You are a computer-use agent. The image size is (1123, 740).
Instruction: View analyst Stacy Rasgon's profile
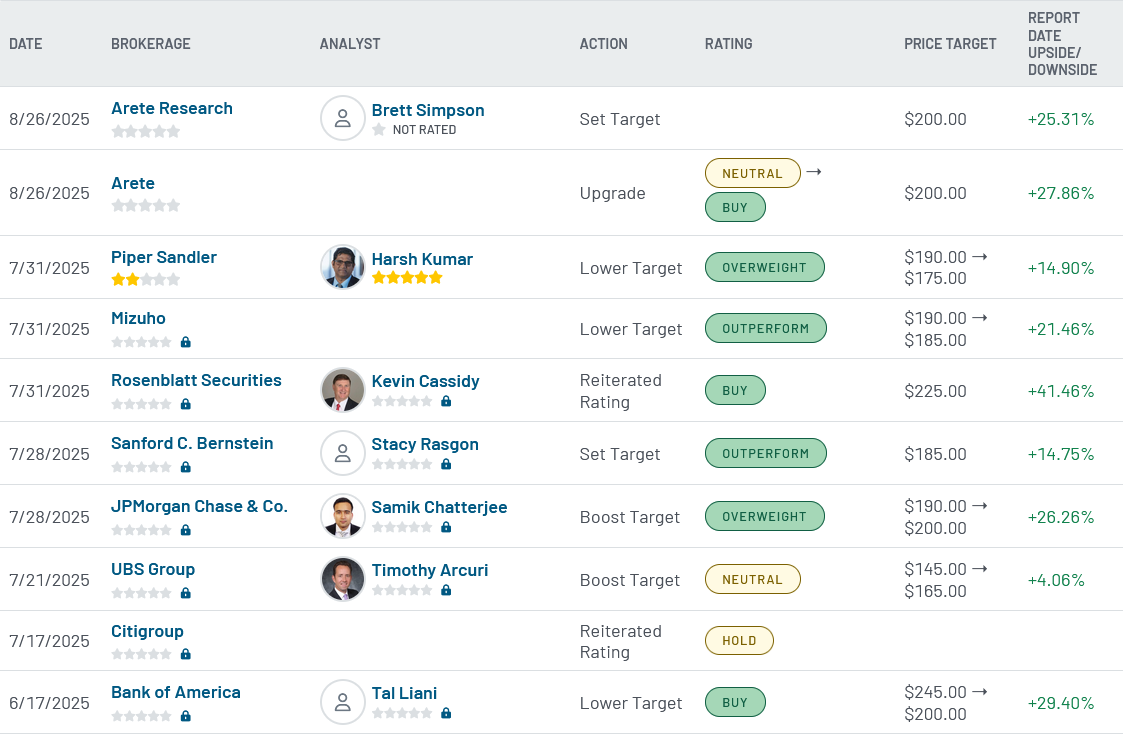(425, 444)
